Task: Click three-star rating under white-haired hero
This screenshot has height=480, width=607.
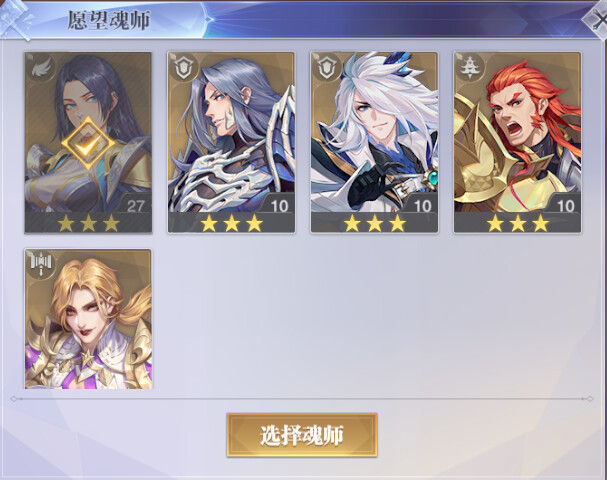Action: 374,223
